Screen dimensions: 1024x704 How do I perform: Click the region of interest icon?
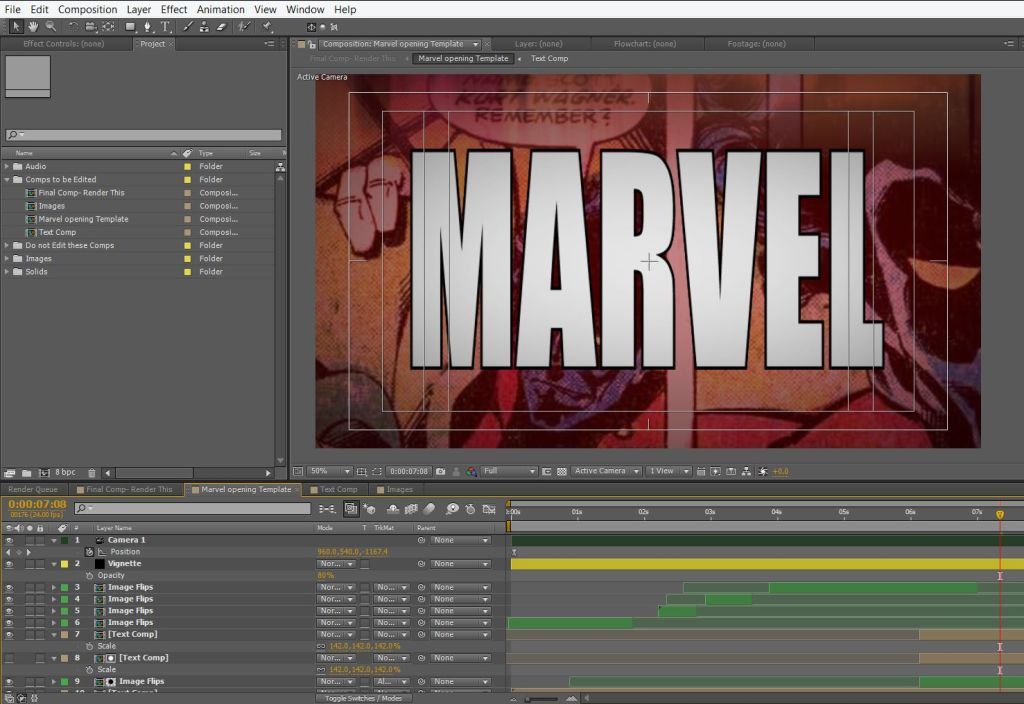(x=377, y=472)
